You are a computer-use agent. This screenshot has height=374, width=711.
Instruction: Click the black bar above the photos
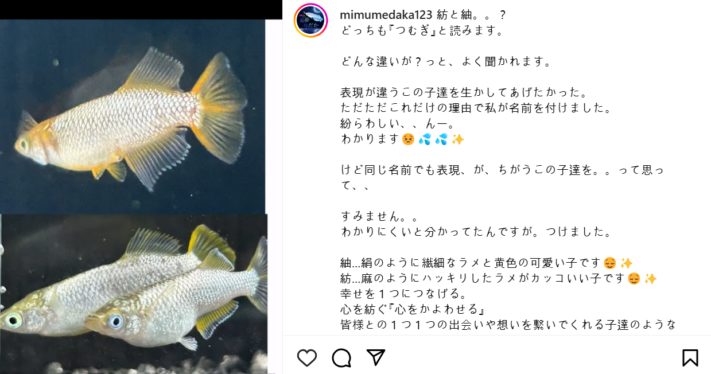pyautogui.click(x=141, y=10)
